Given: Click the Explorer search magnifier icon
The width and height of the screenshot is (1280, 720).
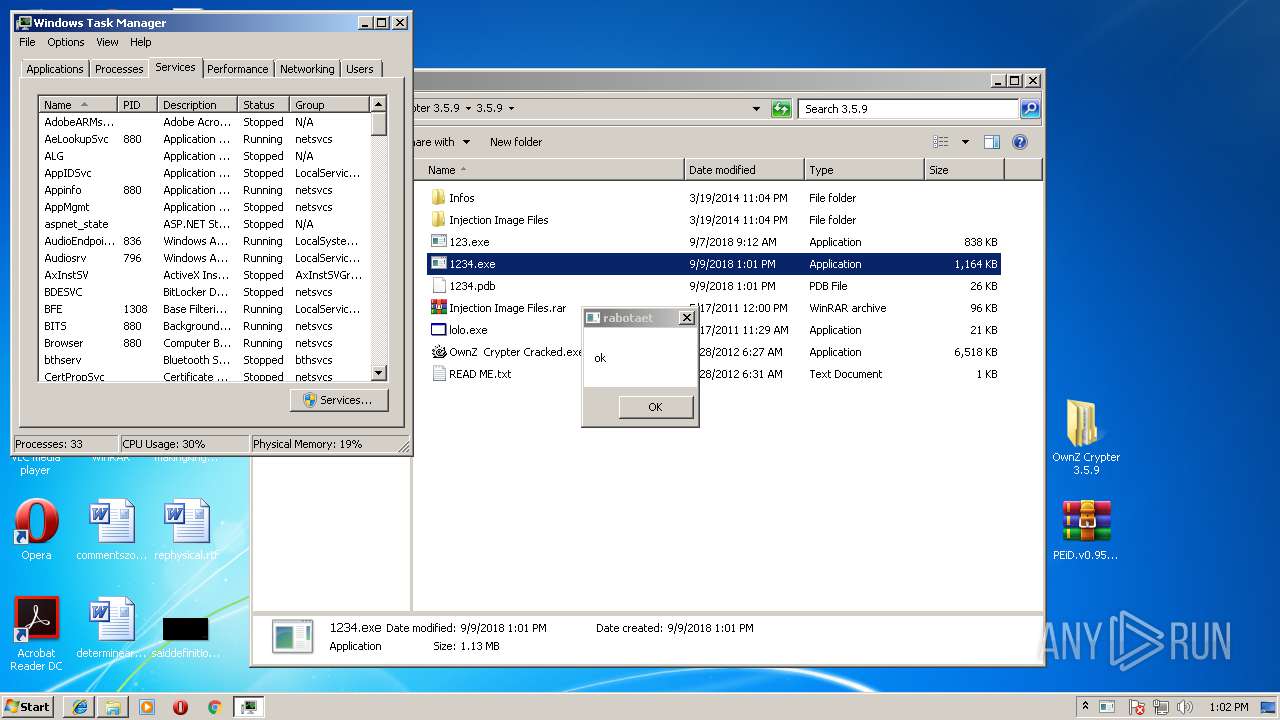Looking at the screenshot, I should click(1029, 109).
